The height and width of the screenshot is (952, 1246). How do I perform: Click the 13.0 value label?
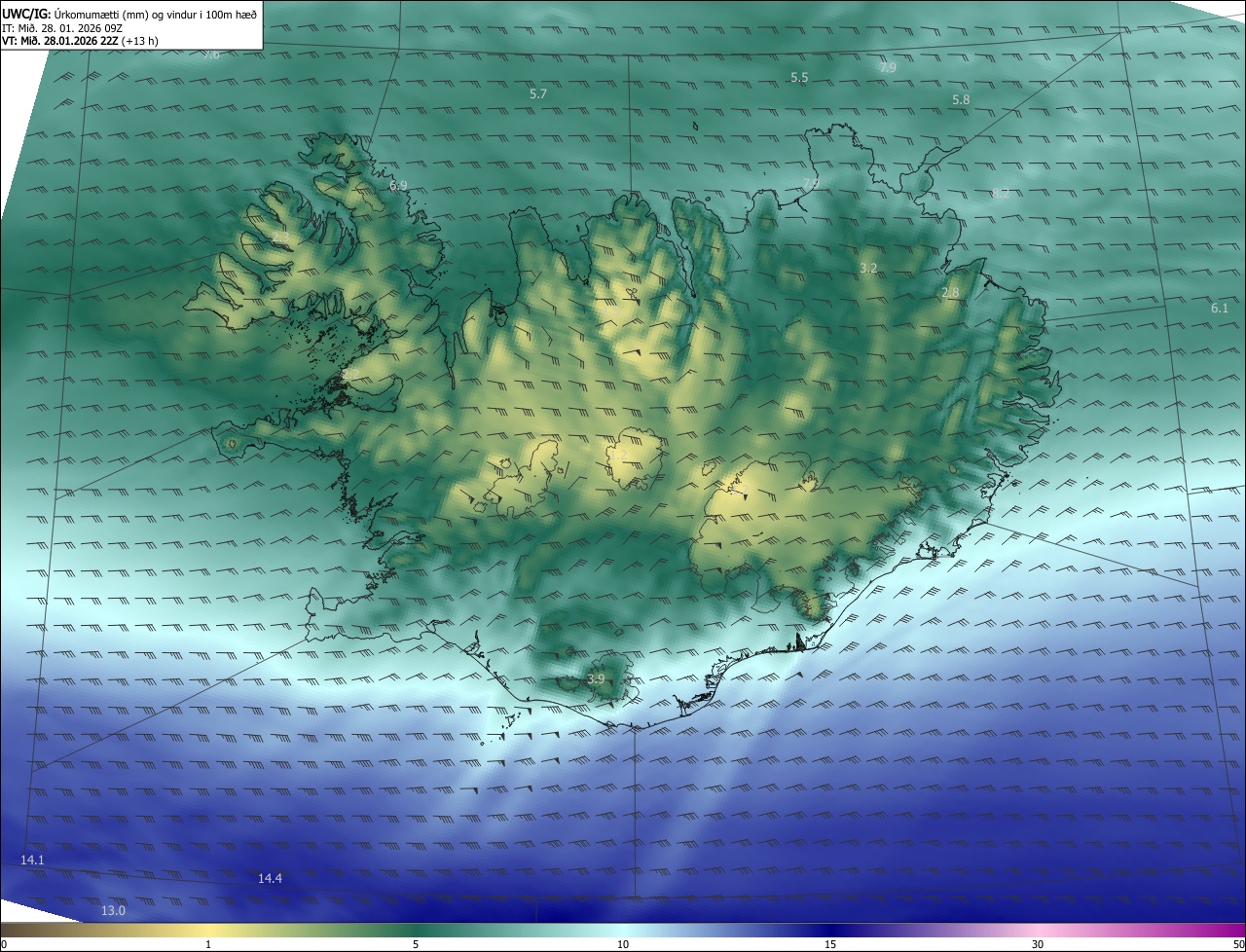[114, 911]
